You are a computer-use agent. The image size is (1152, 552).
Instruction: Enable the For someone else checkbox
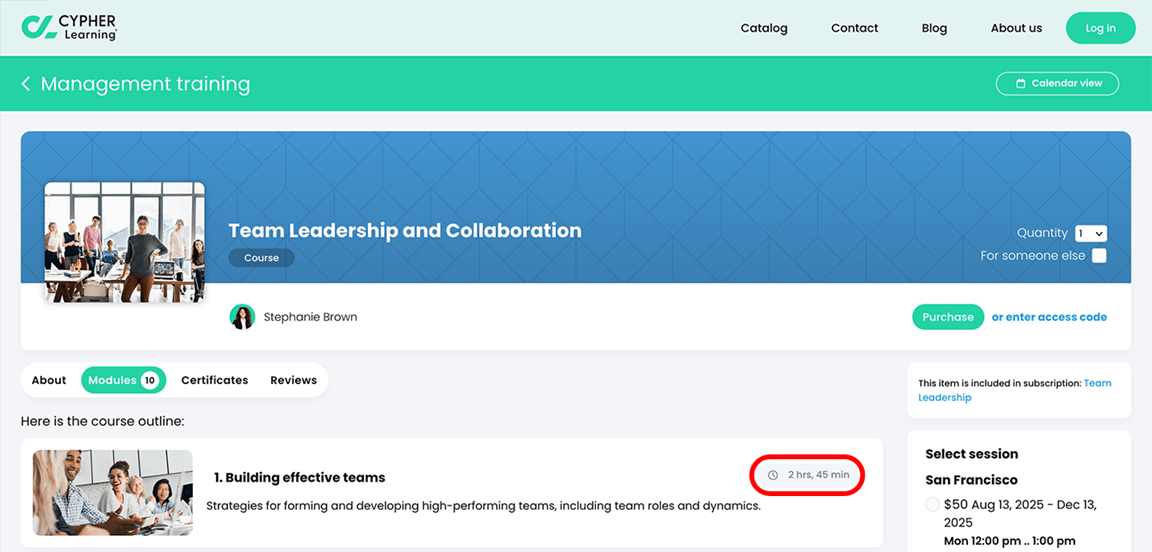click(1099, 256)
